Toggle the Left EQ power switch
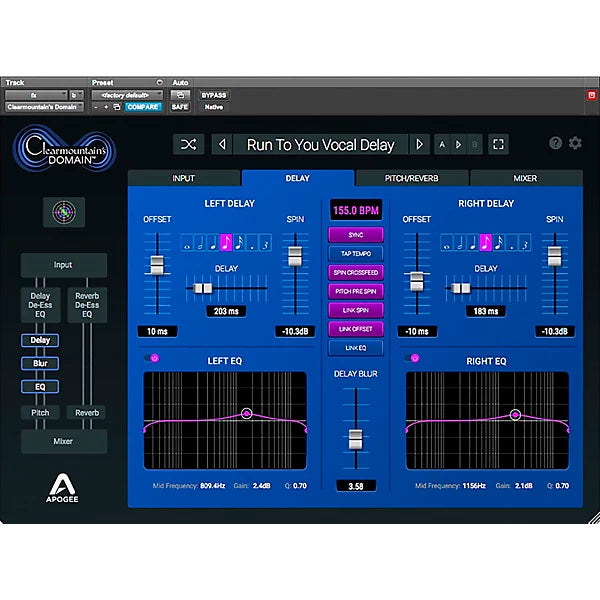 coord(153,357)
